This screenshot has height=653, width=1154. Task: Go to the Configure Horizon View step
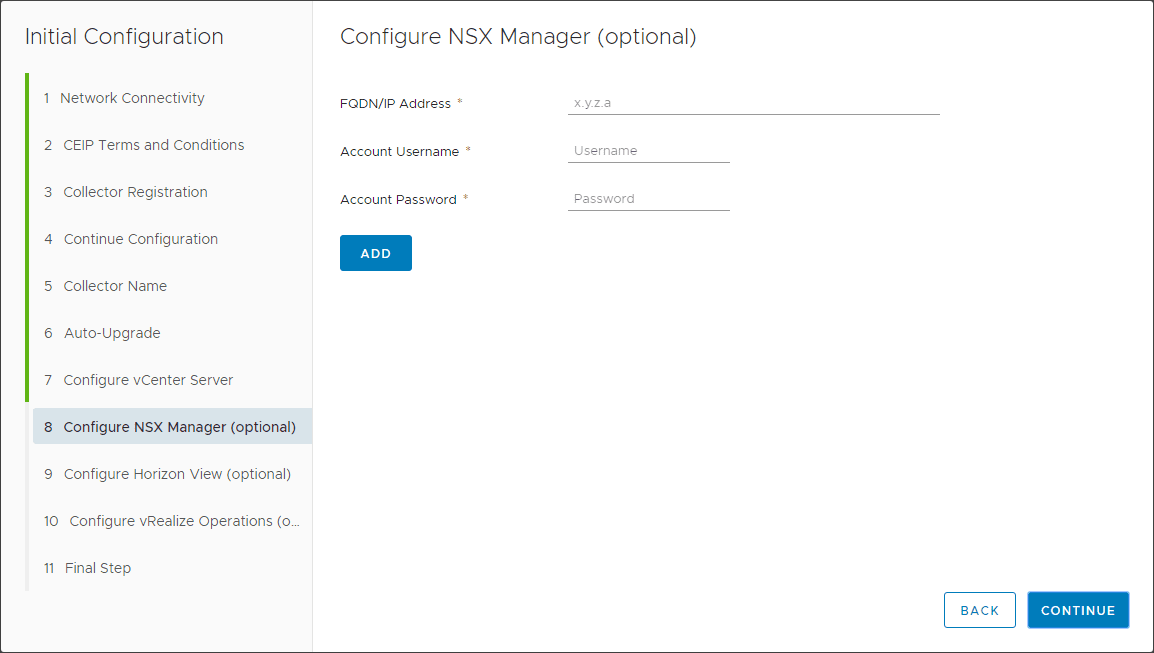pyautogui.click(x=177, y=474)
